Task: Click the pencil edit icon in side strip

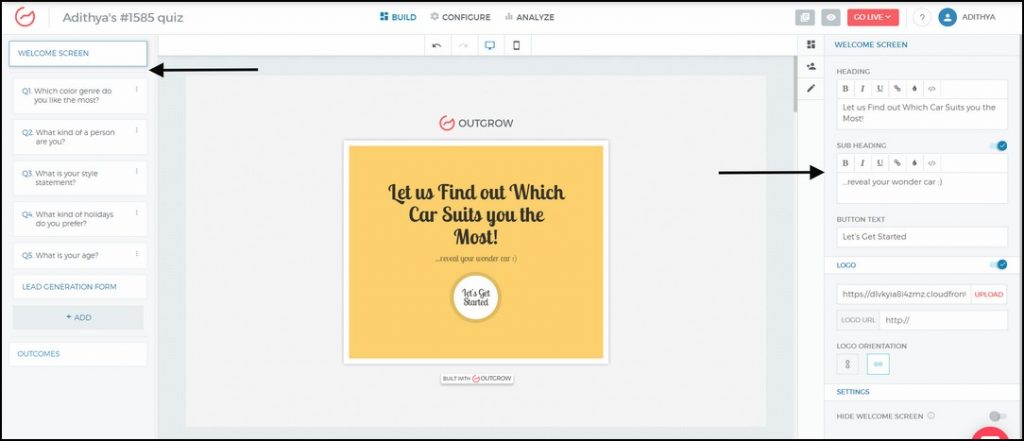Action: (811, 88)
